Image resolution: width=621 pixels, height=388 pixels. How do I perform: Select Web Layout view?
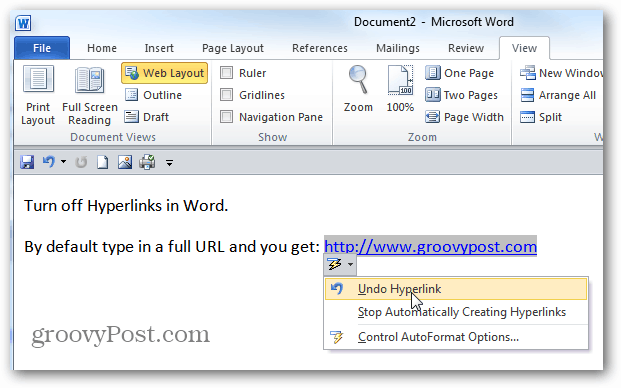164,73
